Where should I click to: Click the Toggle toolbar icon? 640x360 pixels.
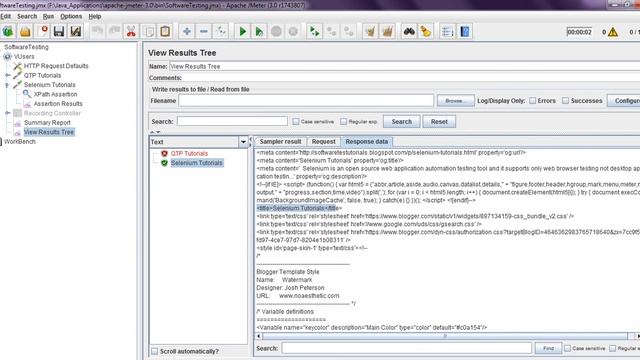pos(221,31)
